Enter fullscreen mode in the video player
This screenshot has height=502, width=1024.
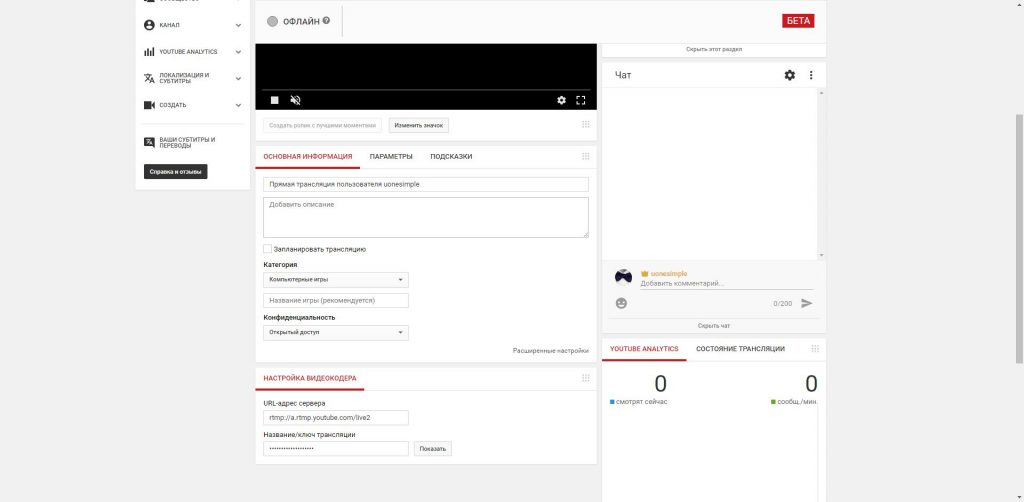(x=580, y=100)
